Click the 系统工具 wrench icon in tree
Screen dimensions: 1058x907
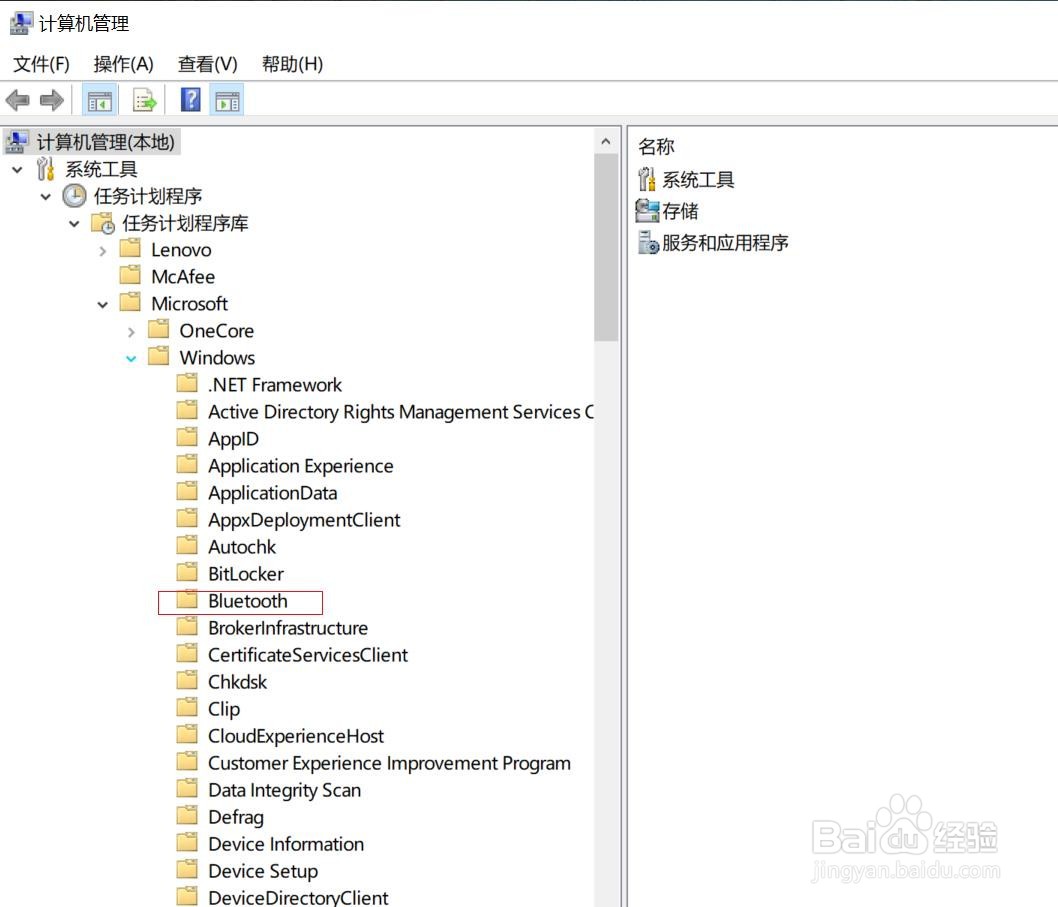pyautogui.click(x=45, y=169)
